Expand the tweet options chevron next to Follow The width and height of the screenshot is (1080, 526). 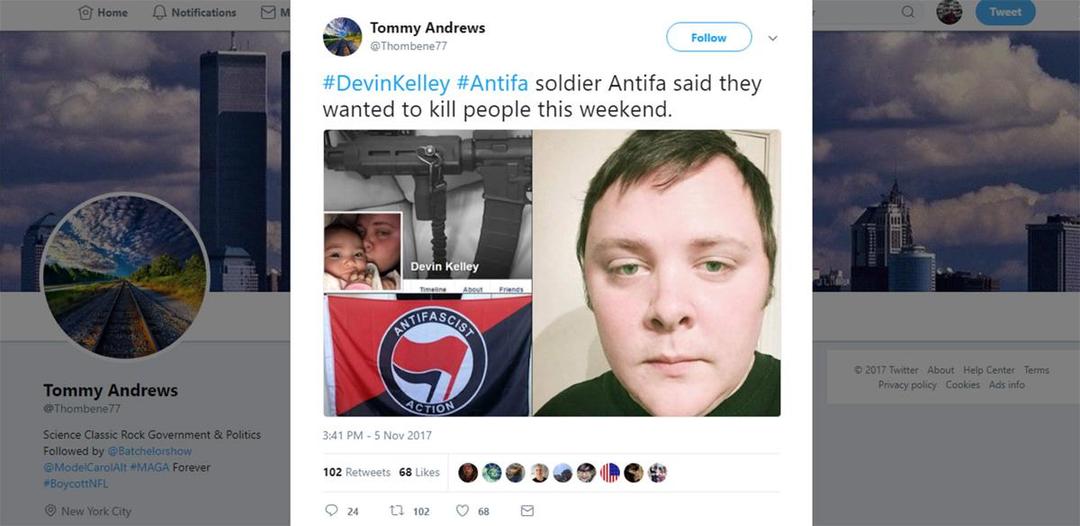[x=772, y=38]
